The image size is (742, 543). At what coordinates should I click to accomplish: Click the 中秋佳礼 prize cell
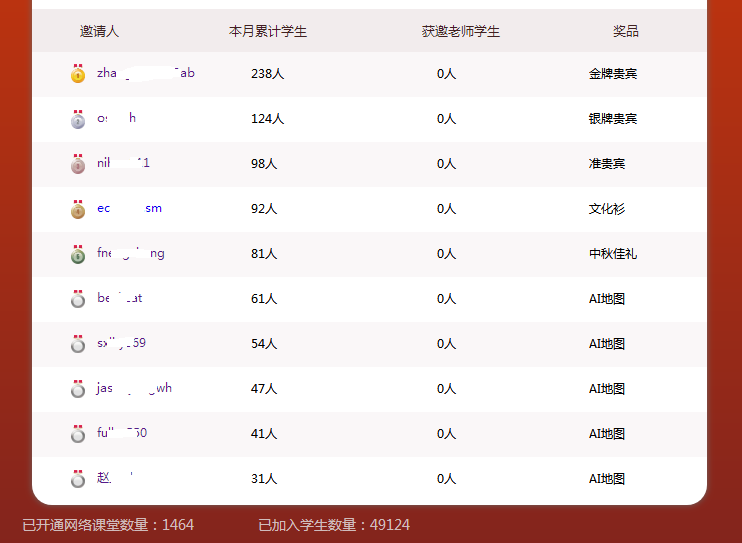click(613, 254)
